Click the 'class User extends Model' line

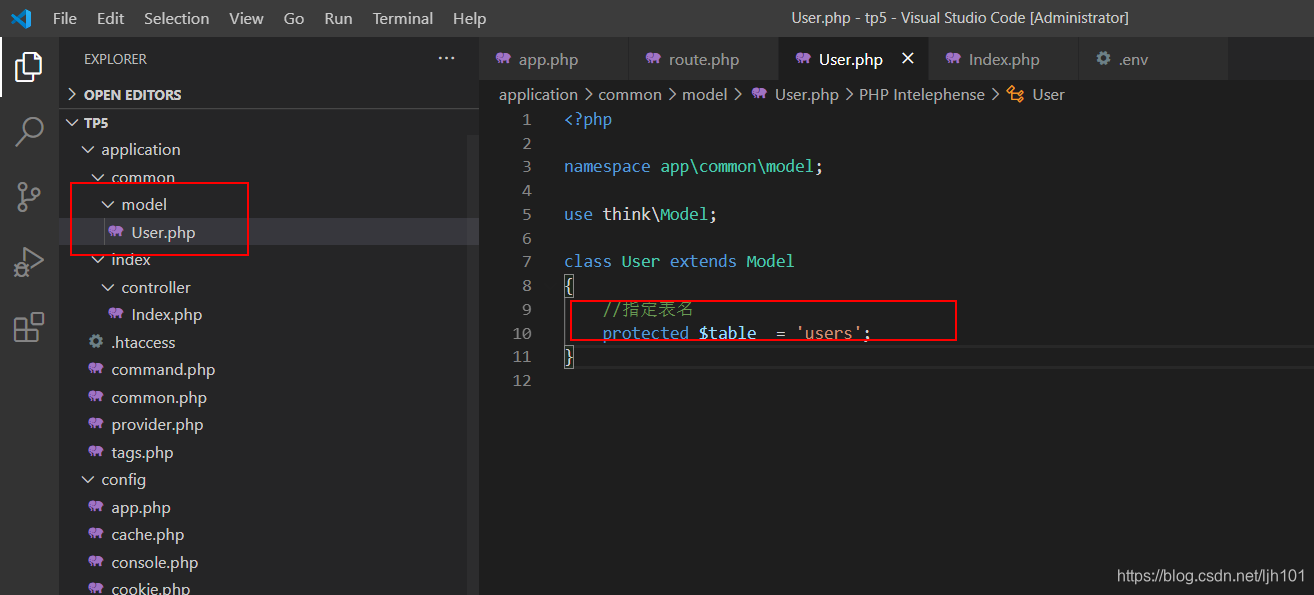pos(679,261)
